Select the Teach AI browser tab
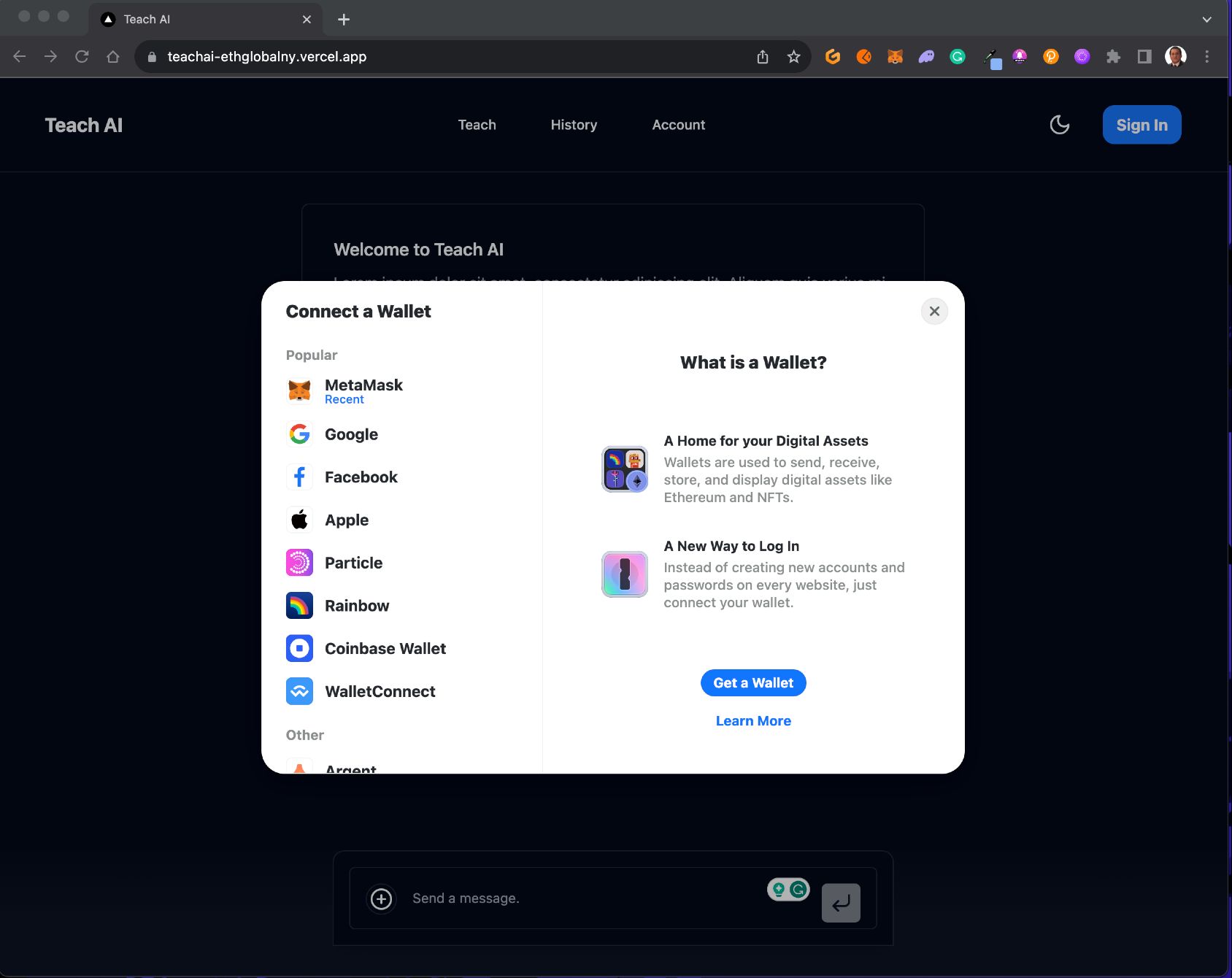This screenshot has height=978, width=1232. pos(204,19)
